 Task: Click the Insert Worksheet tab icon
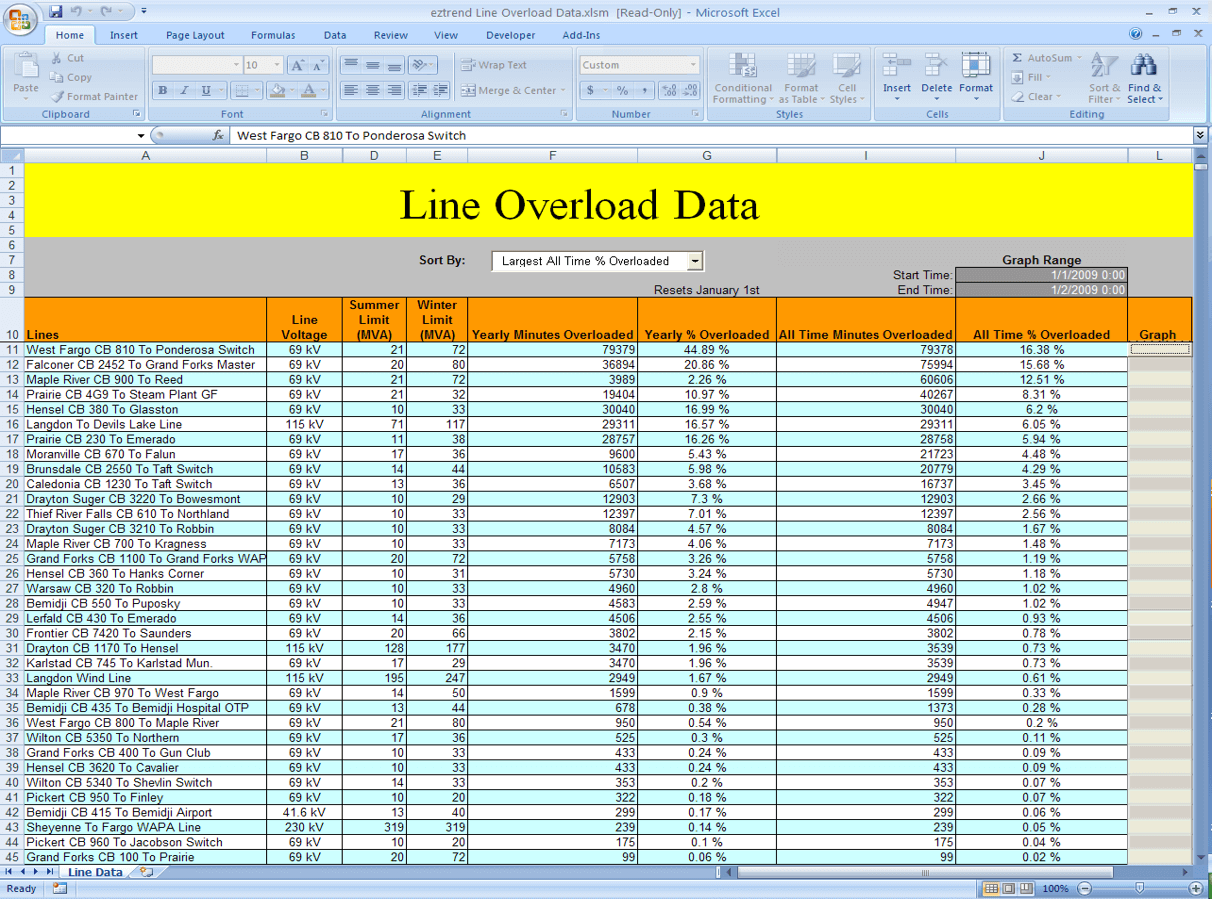(146, 872)
